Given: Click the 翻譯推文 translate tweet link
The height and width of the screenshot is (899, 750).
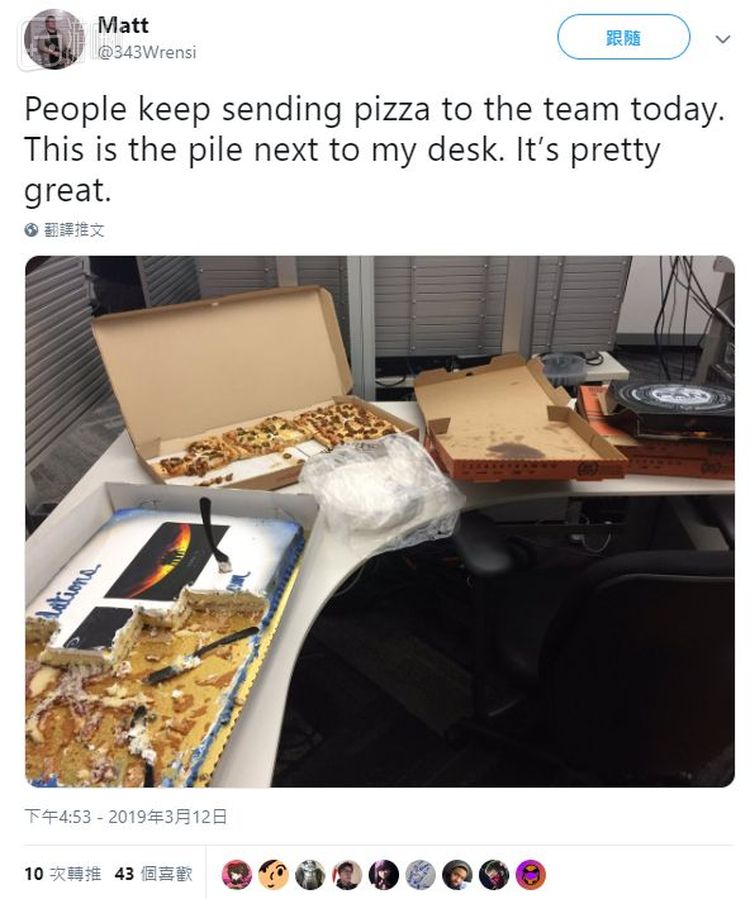Looking at the screenshot, I should click(x=75, y=230).
